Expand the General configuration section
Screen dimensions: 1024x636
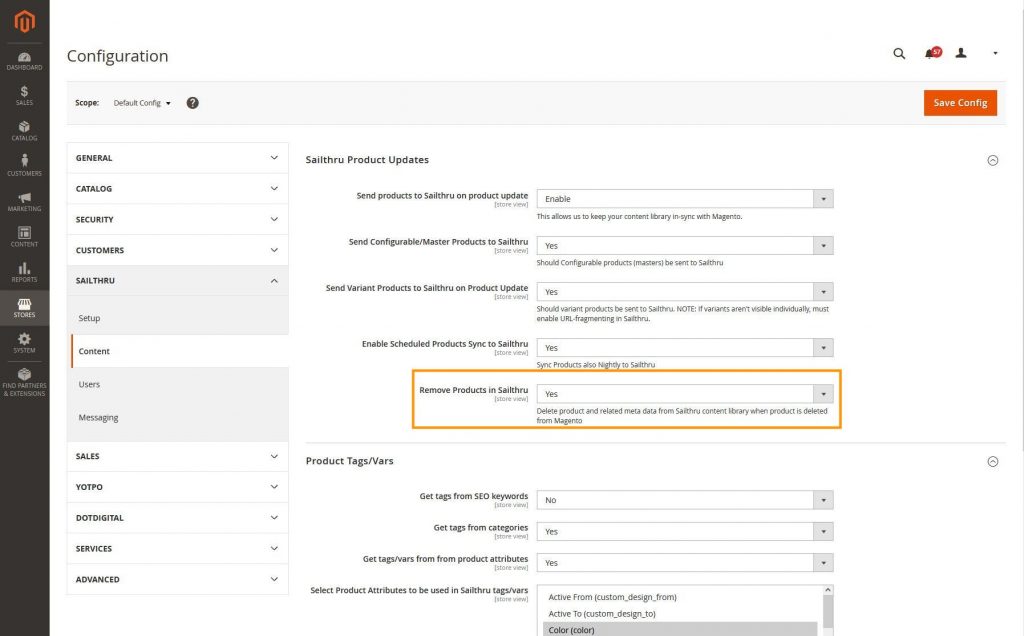[x=177, y=158]
